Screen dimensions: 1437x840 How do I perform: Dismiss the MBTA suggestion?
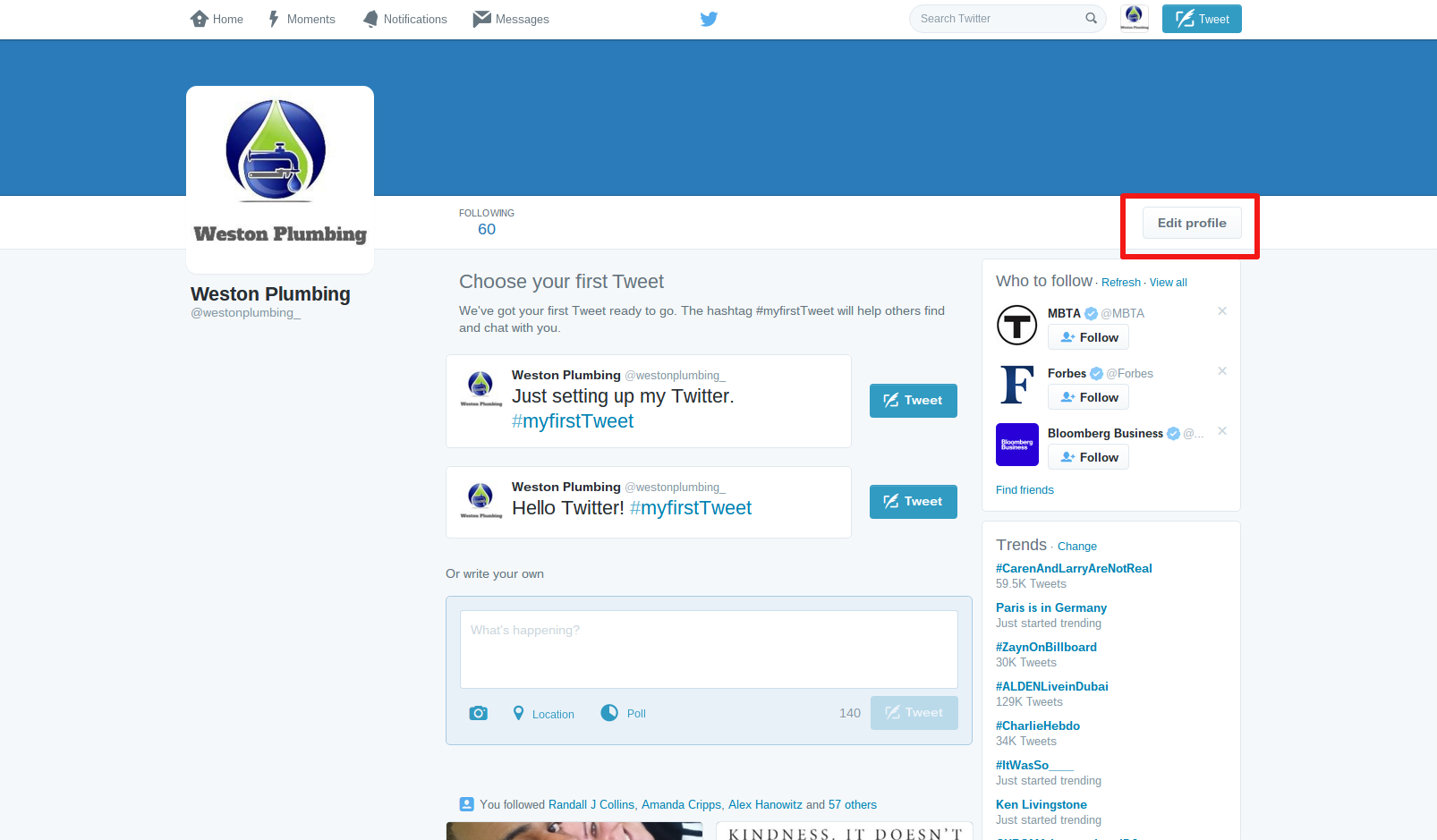1222,311
